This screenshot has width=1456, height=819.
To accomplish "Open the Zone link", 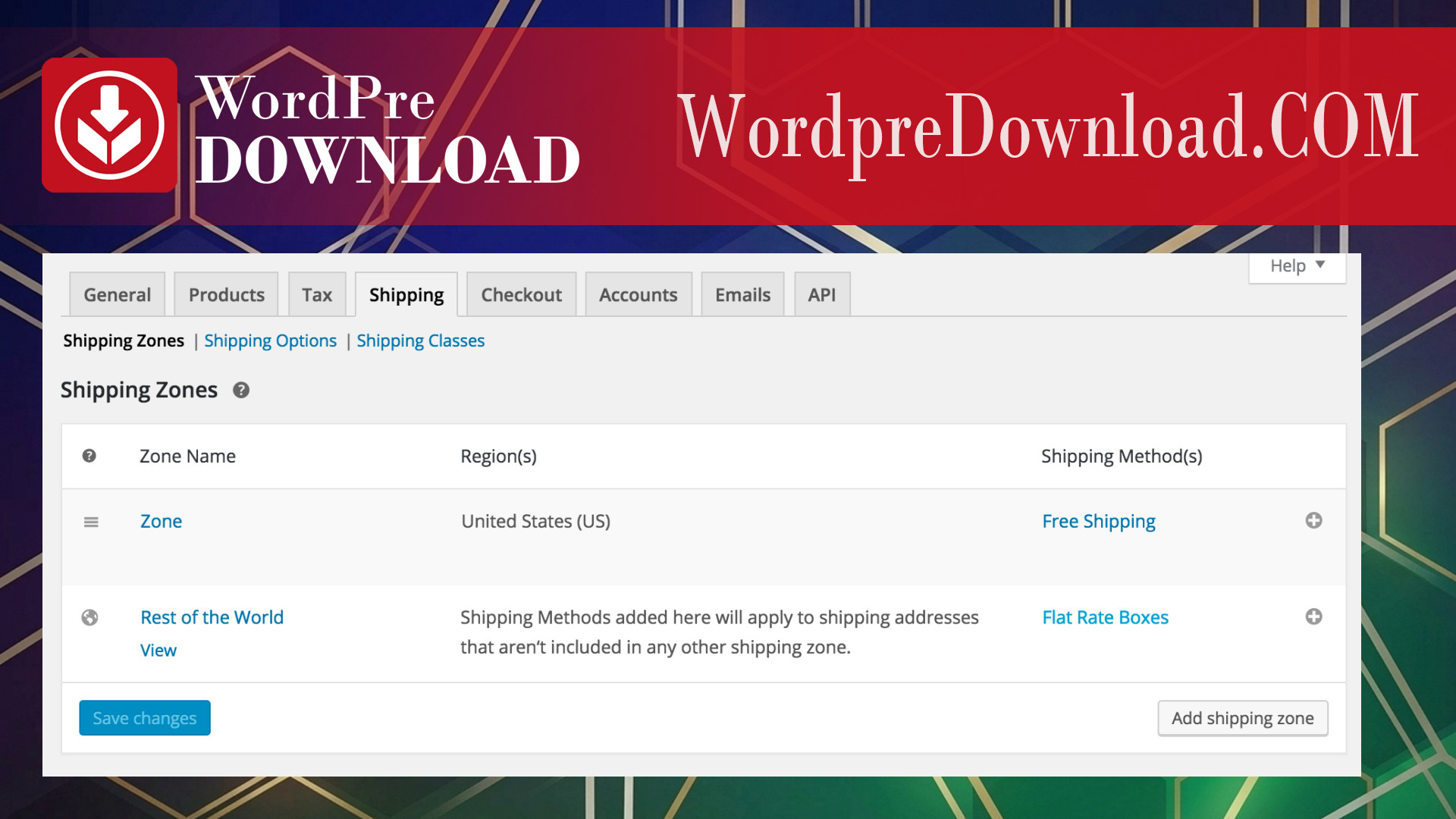I will [x=162, y=522].
